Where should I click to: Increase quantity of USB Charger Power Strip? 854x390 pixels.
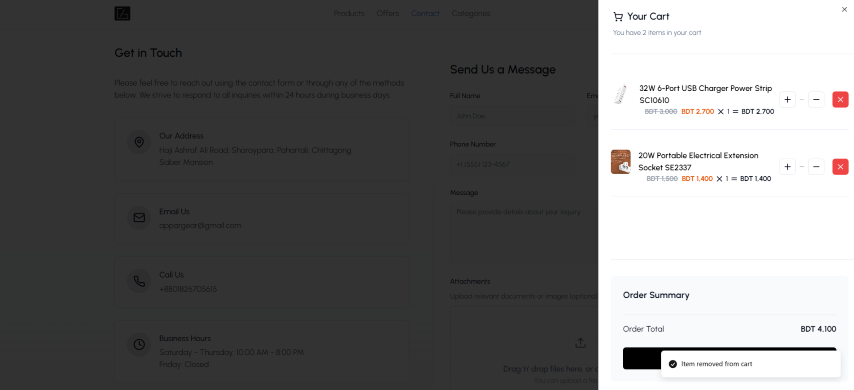[x=787, y=100]
